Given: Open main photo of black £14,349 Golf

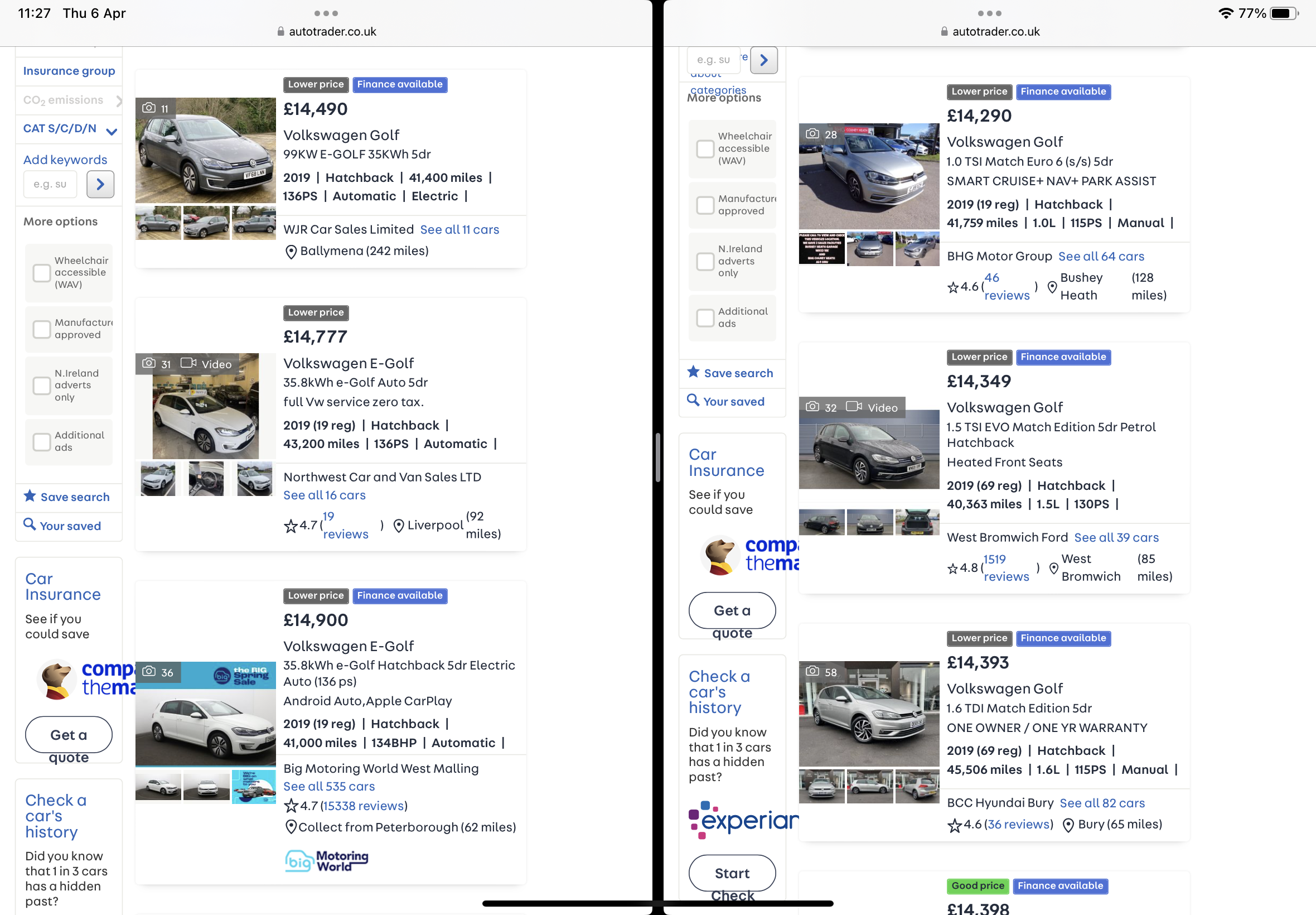Looking at the screenshot, I should click(x=869, y=449).
